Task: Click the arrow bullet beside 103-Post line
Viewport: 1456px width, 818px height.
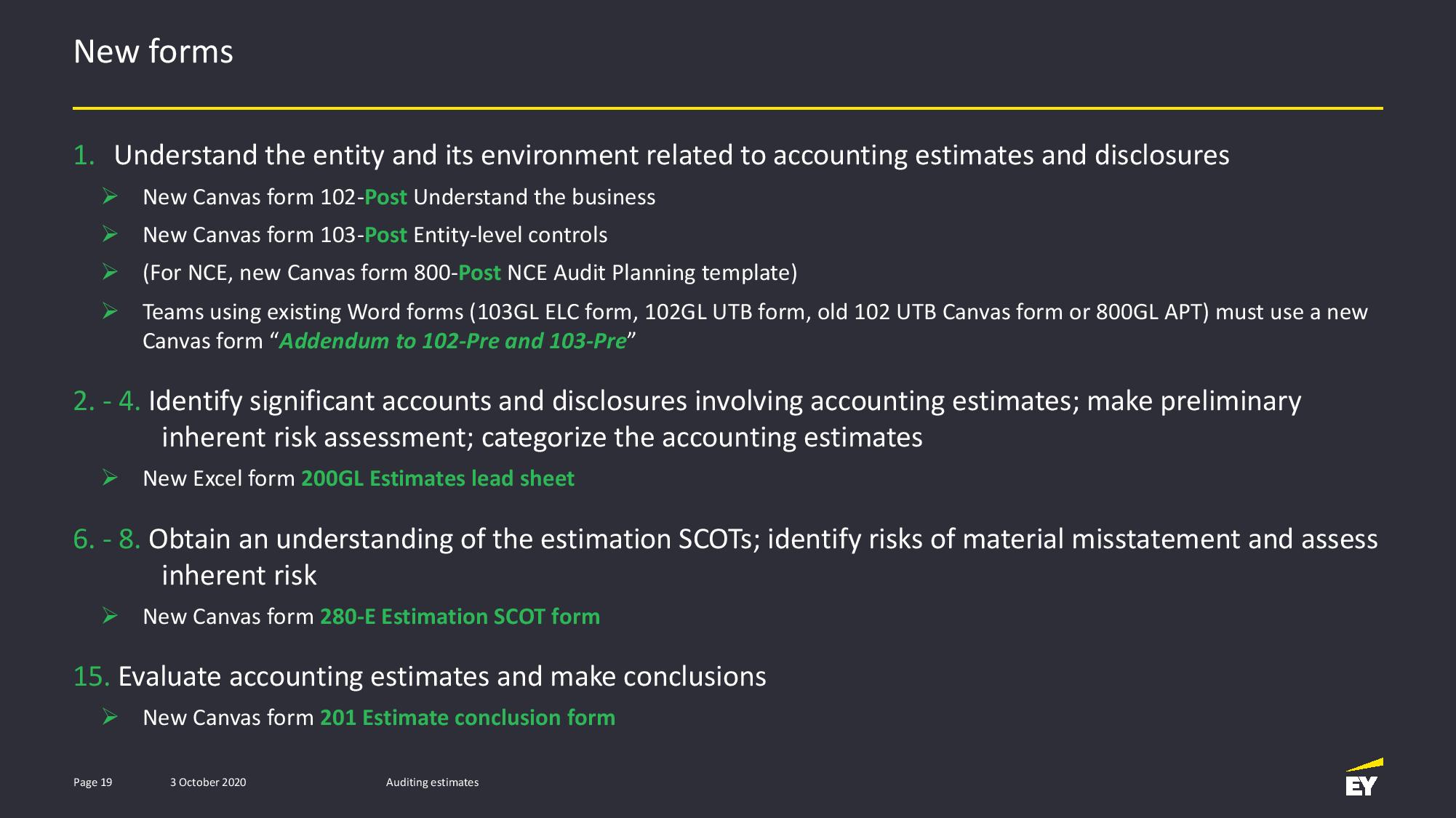Action: click(x=110, y=234)
